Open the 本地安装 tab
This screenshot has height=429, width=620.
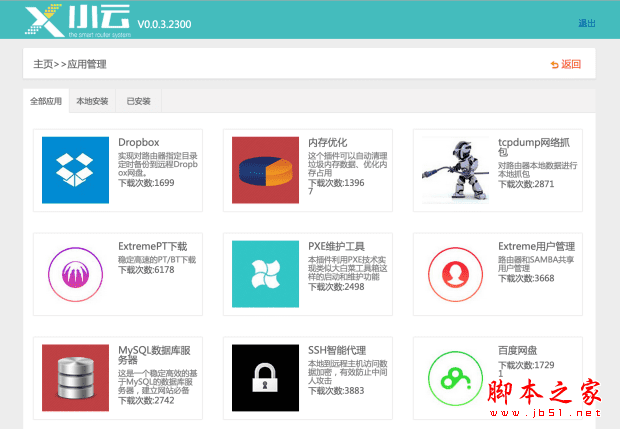click(x=92, y=101)
